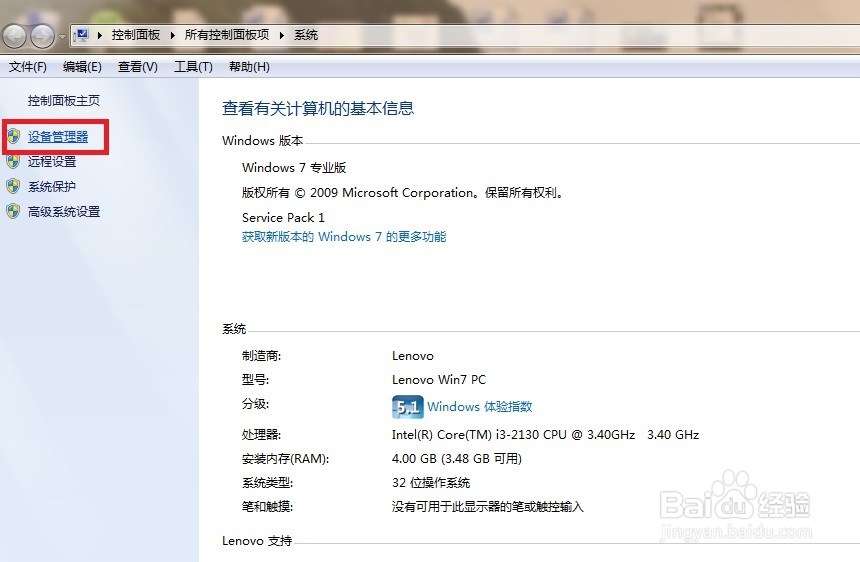Click the Forward navigation arrow button
Viewport: 860px width, 562px height.
pyautogui.click(x=42, y=37)
